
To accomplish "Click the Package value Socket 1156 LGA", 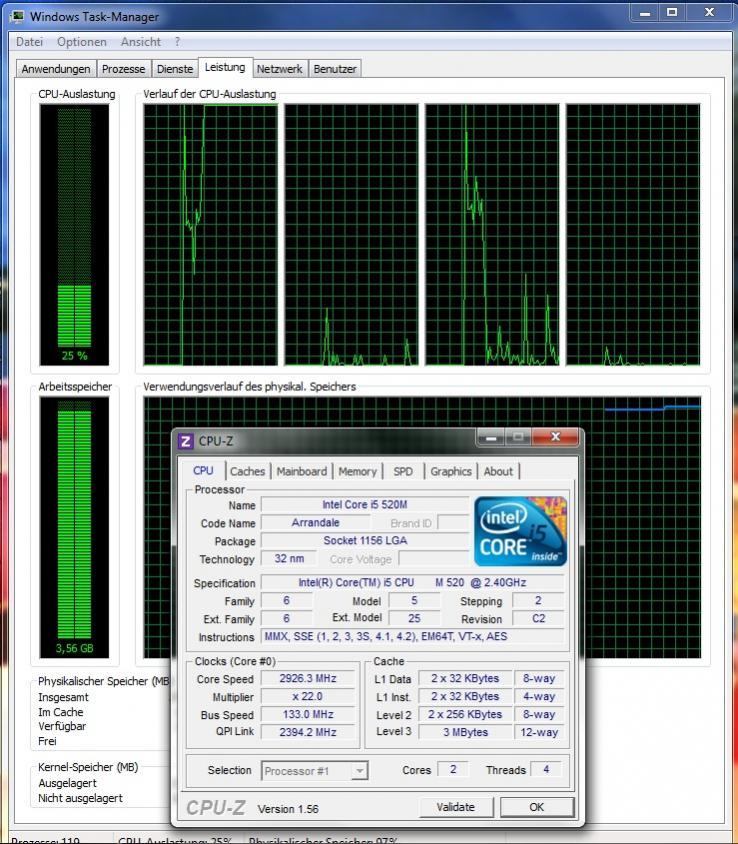I will click(x=365, y=540).
